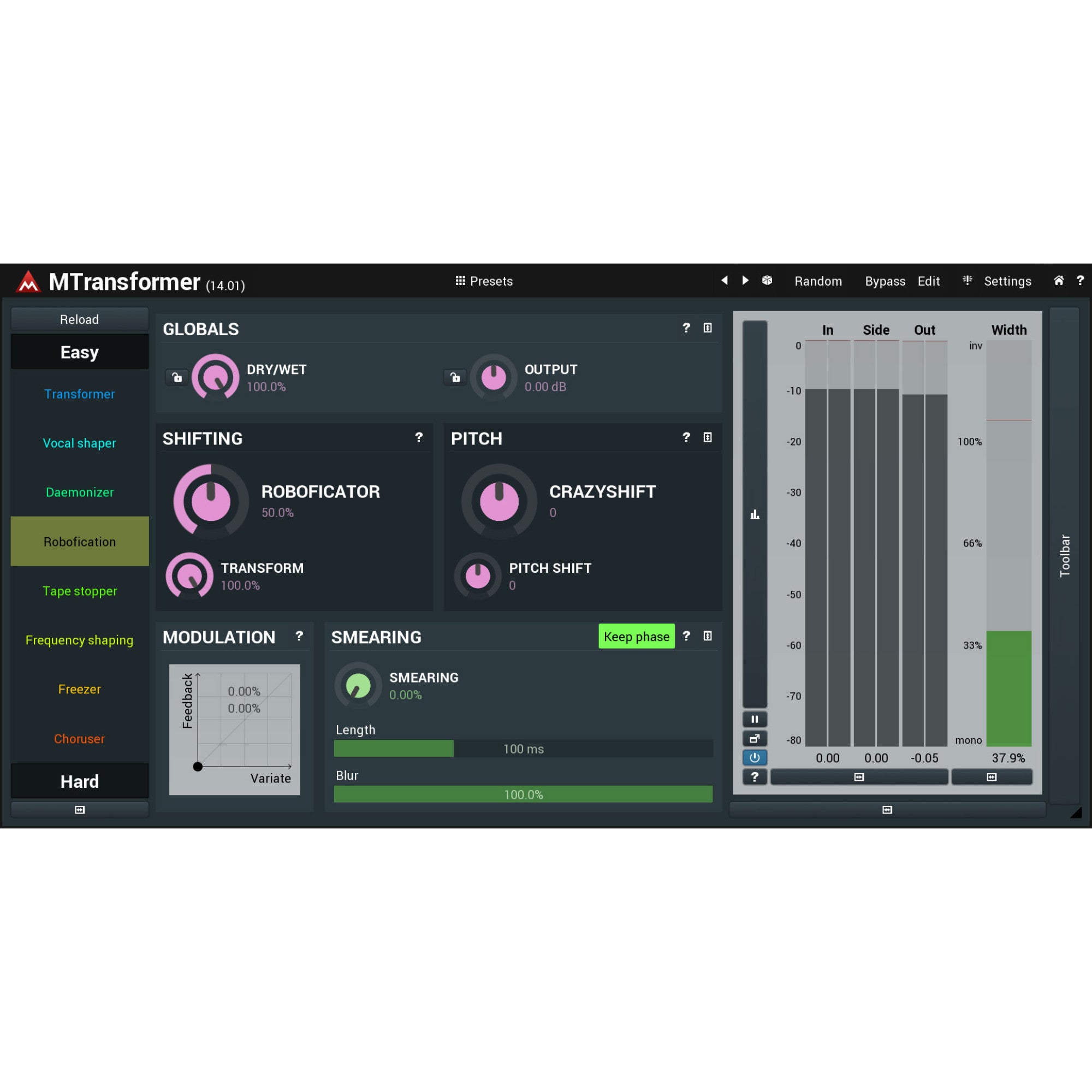The height and width of the screenshot is (1092, 1092).
Task: Collapse GLOBALS panel
Action: coord(707,328)
